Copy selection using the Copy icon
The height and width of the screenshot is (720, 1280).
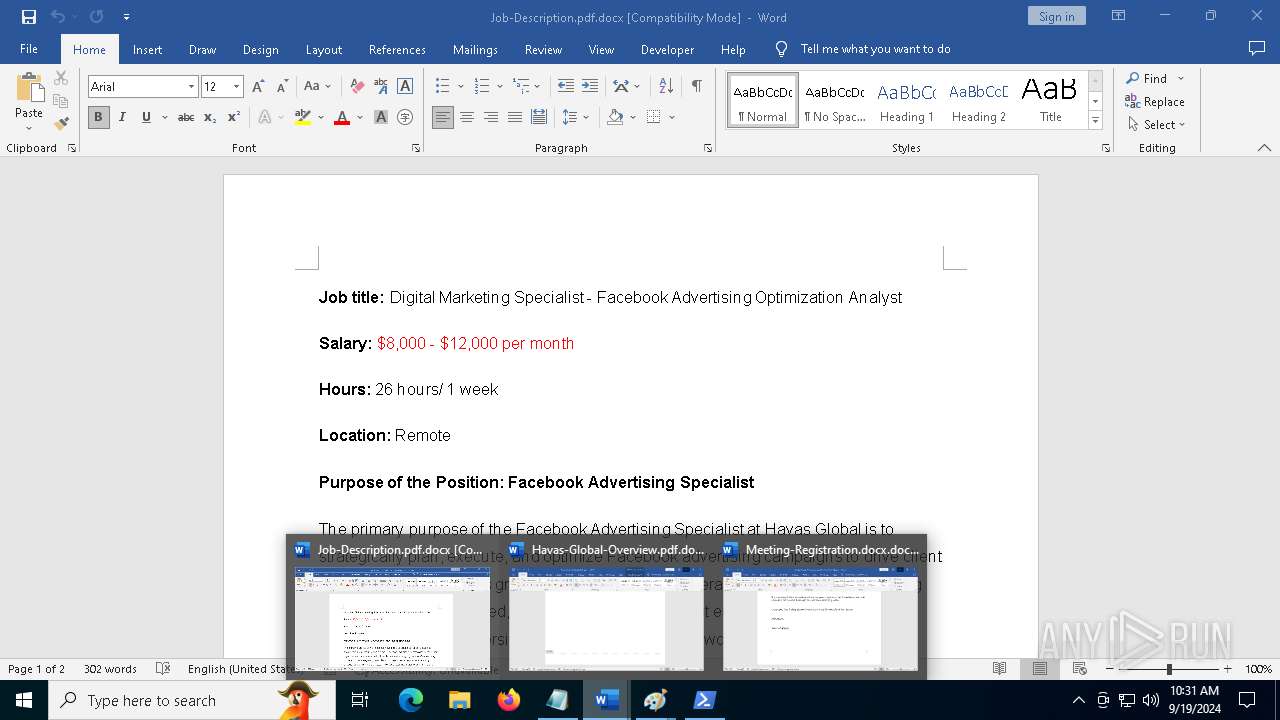pos(61,101)
